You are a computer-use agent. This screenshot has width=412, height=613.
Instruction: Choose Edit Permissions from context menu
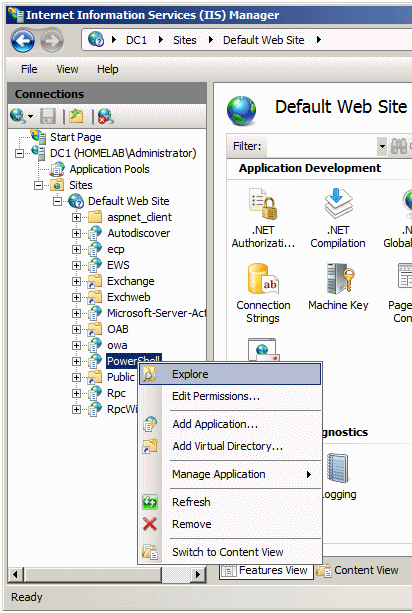click(230, 396)
